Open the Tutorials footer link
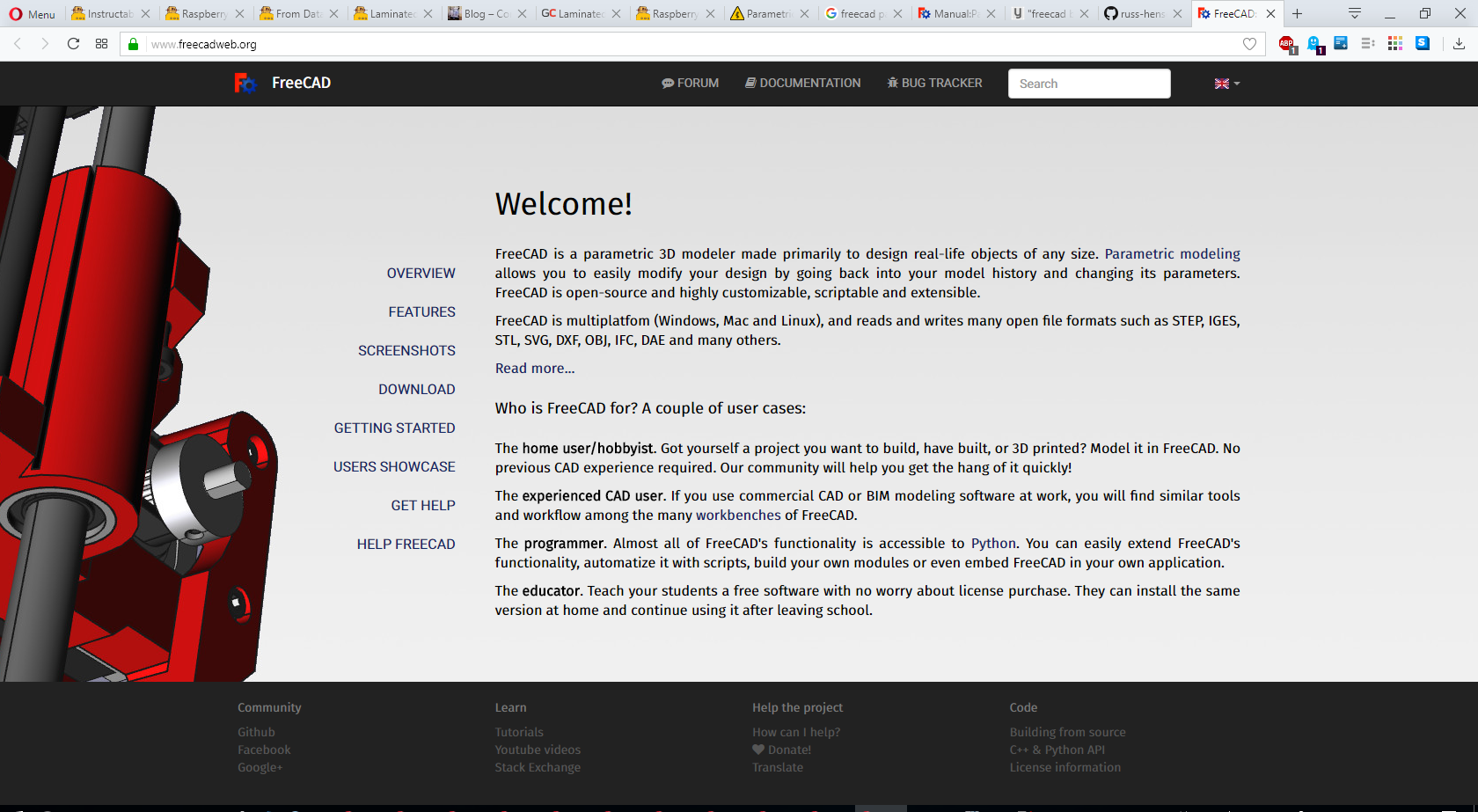The width and height of the screenshot is (1478, 812). pyautogui.click(x=519, y=732)
